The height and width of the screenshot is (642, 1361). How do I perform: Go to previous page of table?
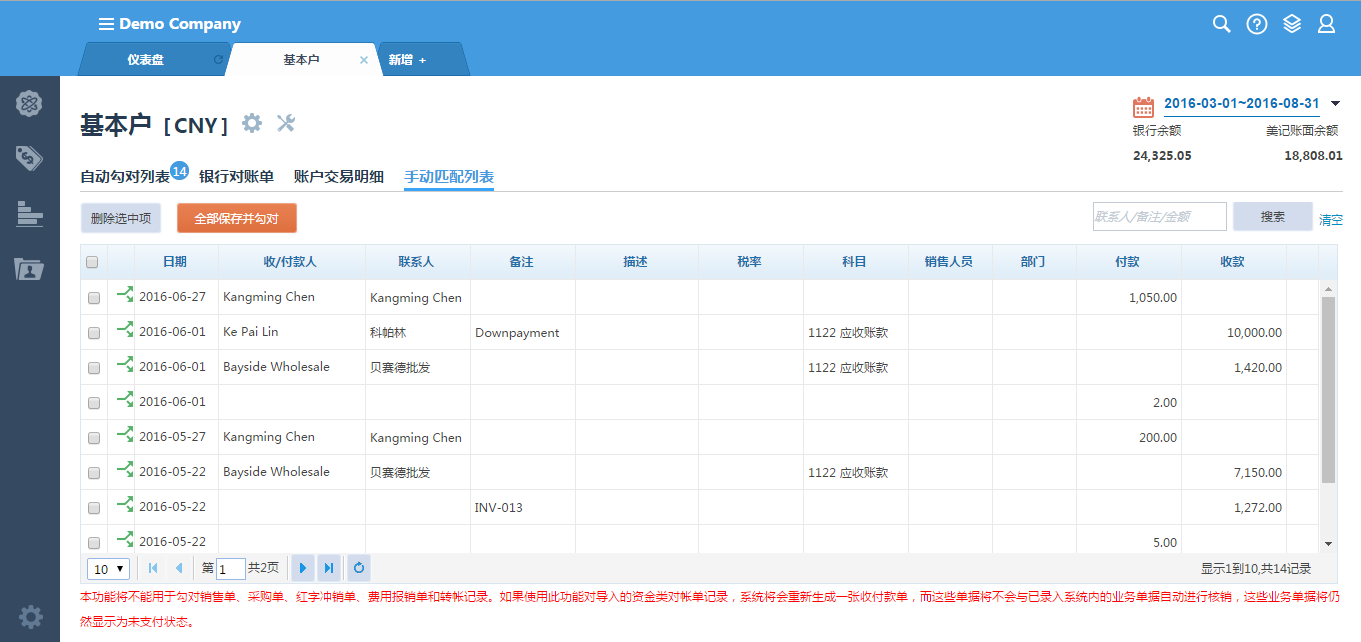(178, 568)
